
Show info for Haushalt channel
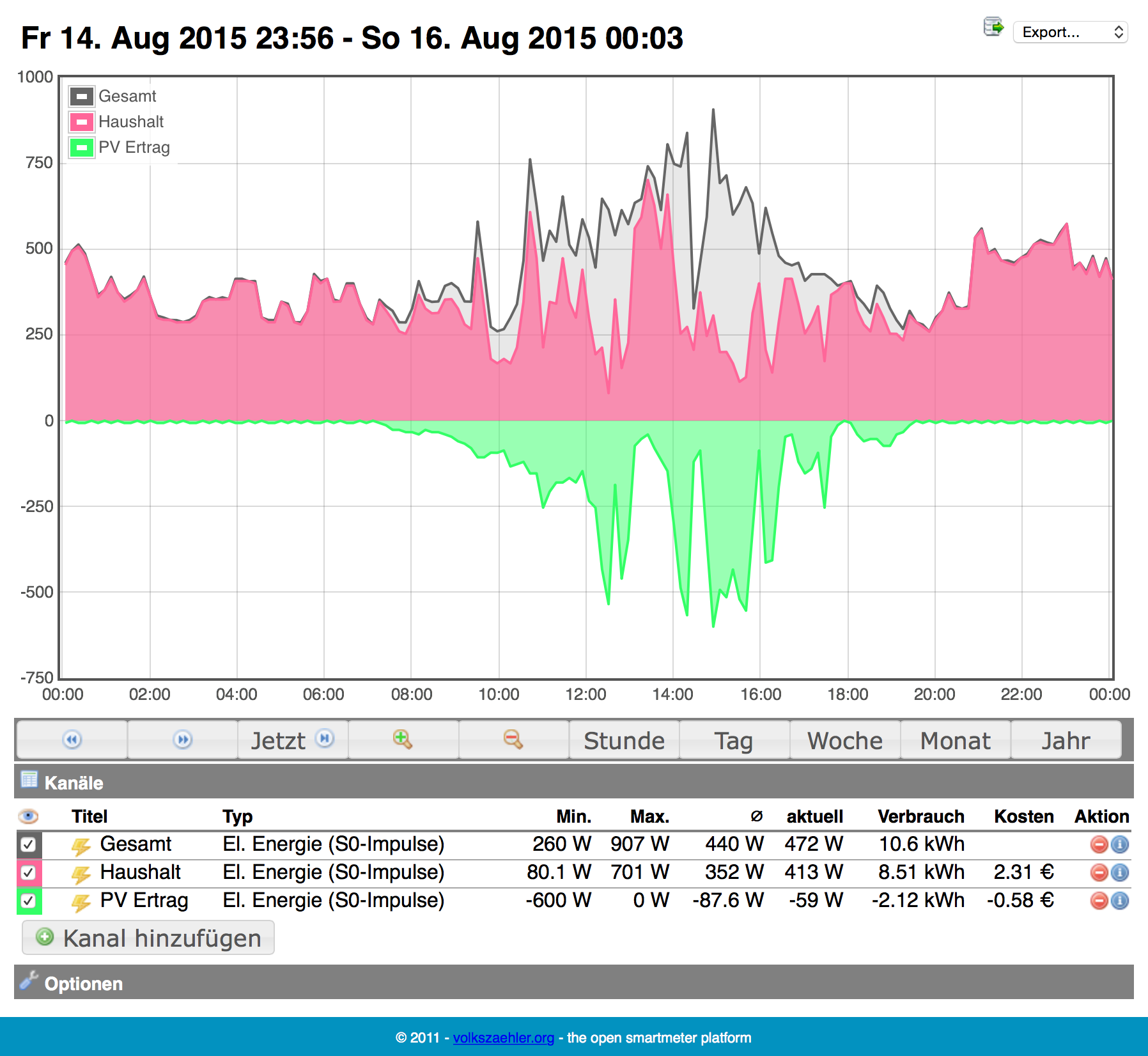point(1120,873)
